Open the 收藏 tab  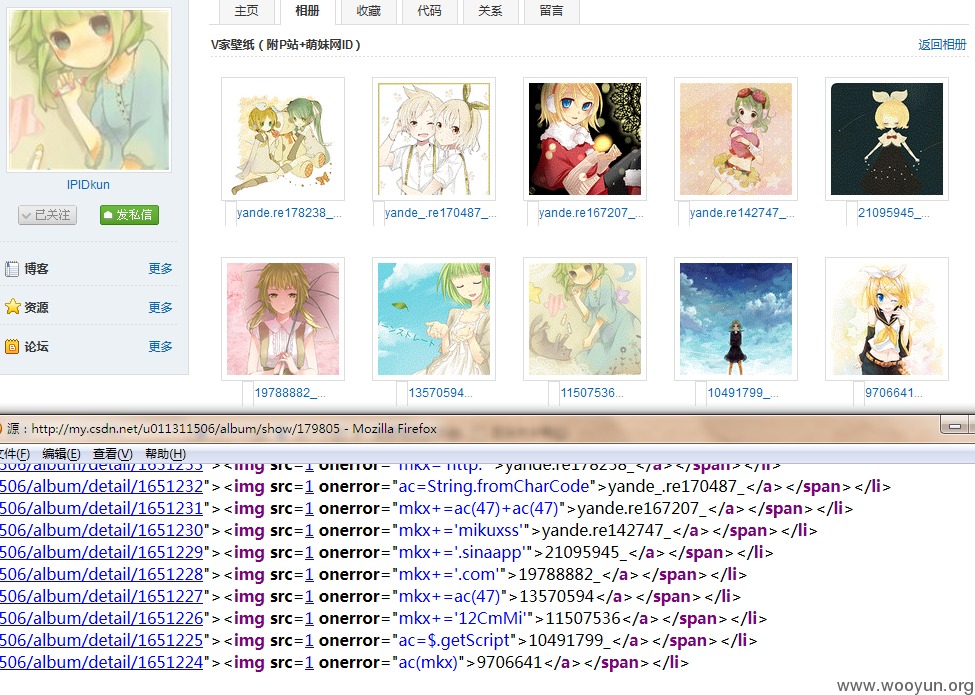pyautogui.click(x=368, y=11)
